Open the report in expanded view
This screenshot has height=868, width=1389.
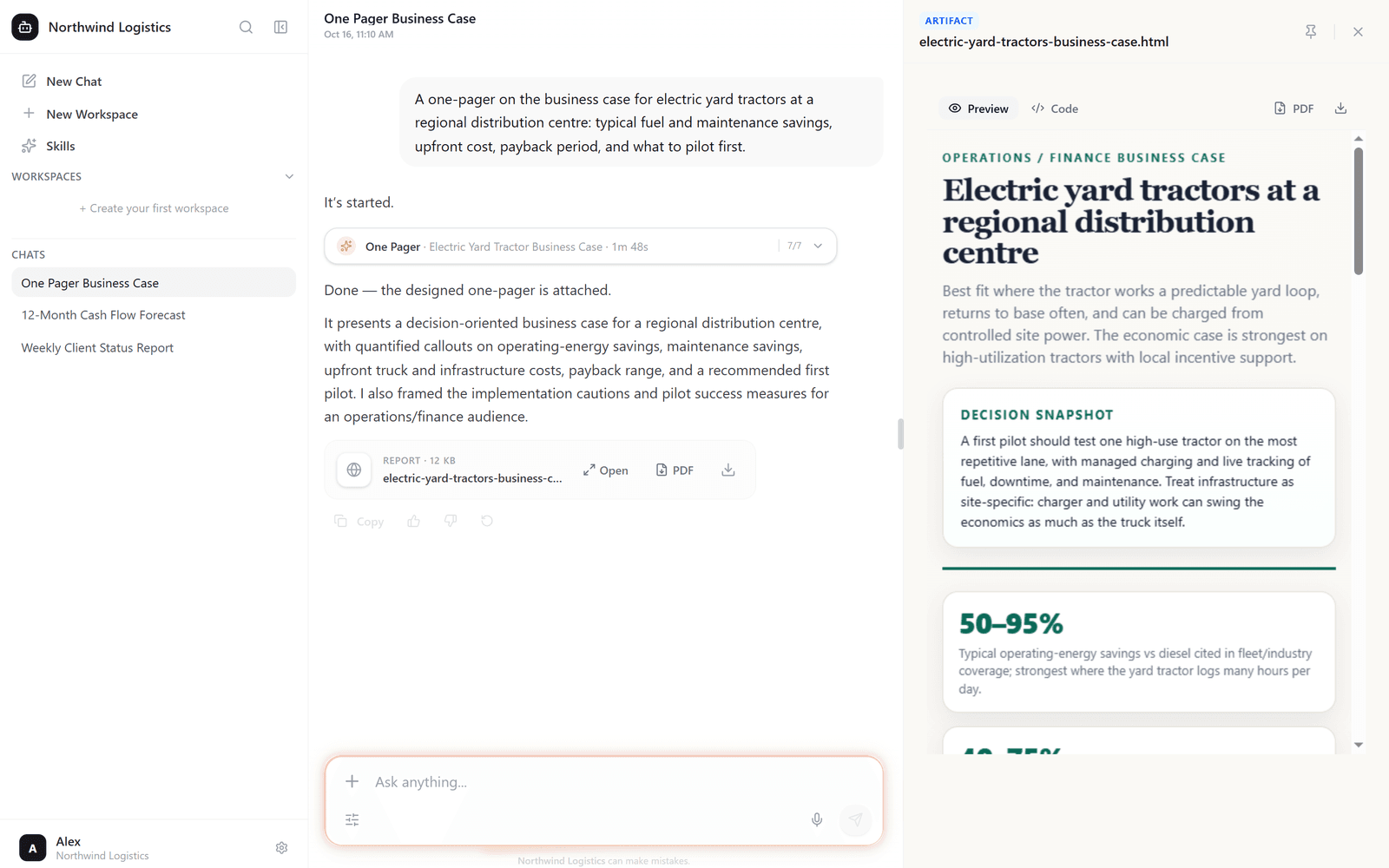tap(606, 470)
